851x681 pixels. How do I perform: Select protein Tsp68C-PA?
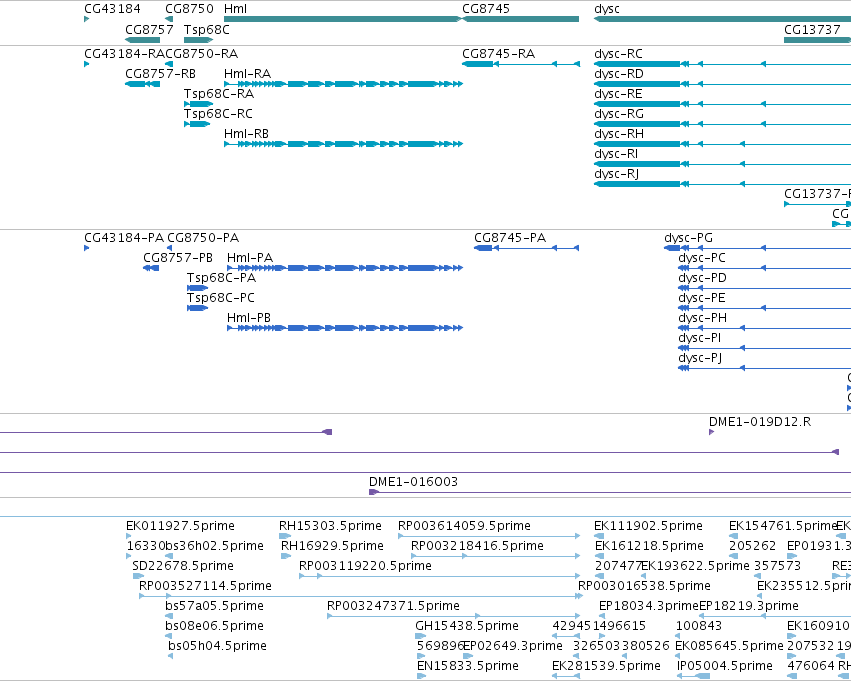pos(221,278)
